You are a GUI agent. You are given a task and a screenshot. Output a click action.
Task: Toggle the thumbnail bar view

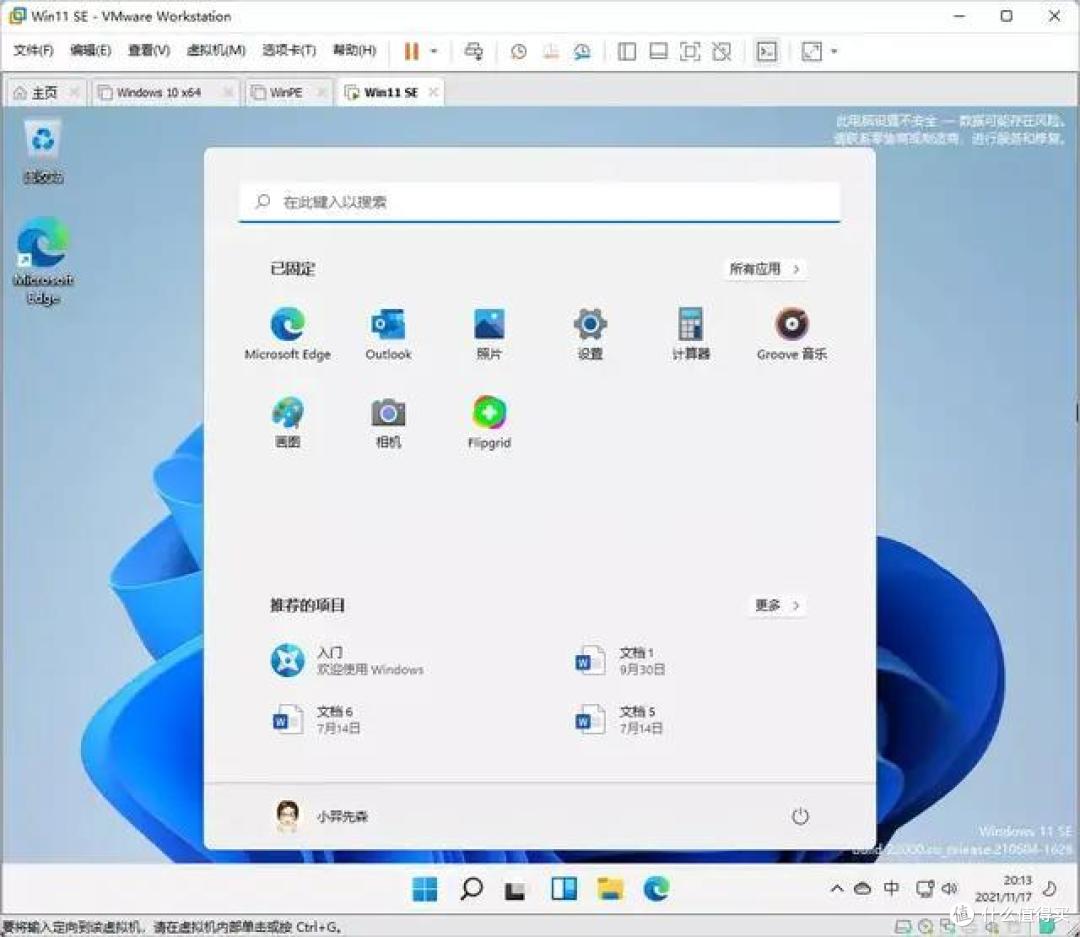[658, 51]
